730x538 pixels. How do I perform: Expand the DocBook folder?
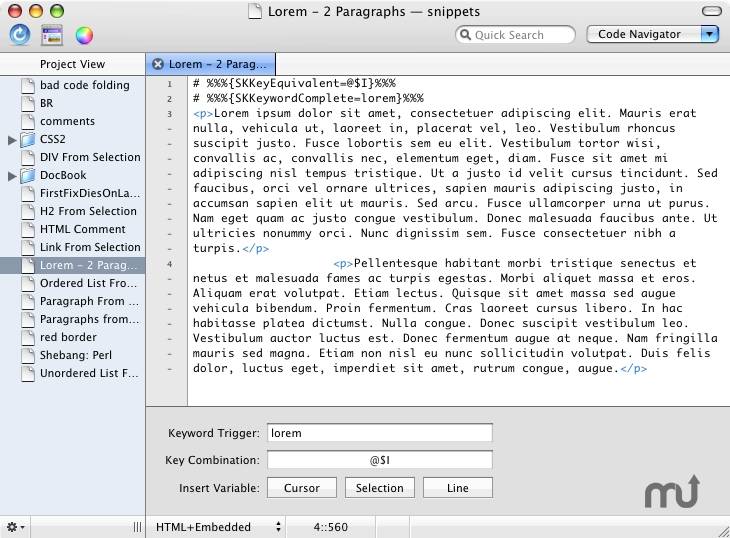pos(12,176)
